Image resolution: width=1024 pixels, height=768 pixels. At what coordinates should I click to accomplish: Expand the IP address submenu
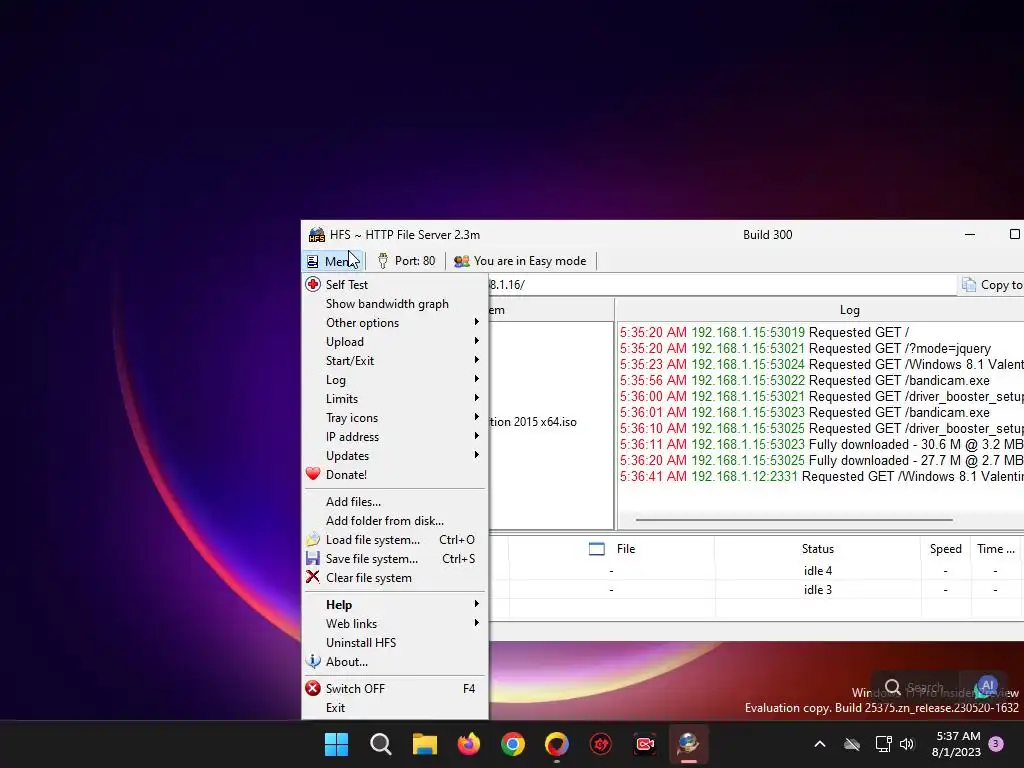tap(395, 436)
